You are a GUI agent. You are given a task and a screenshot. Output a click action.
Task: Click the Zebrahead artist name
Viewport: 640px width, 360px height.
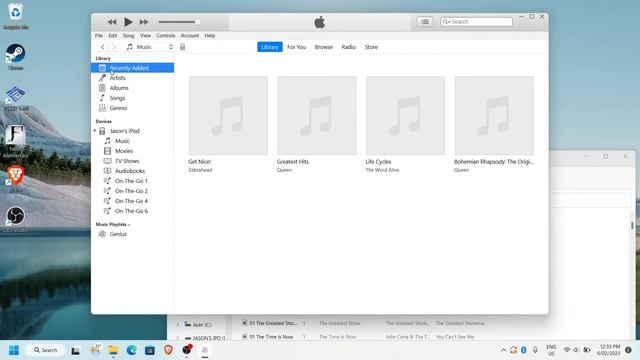point(200,170)
